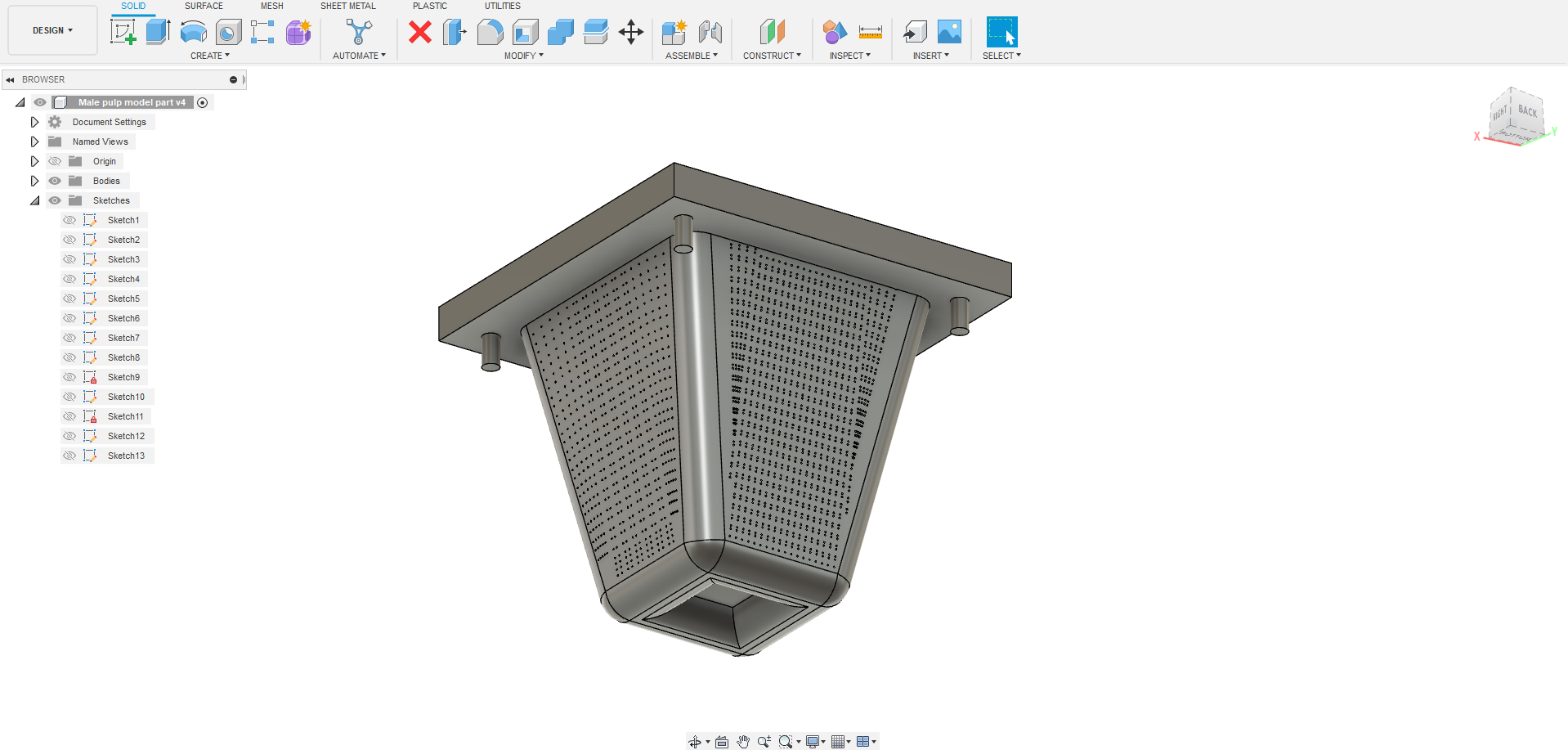Show Sketch1 with its eye icon
This screenshot has width=1568, height=750.
(69, 220)
